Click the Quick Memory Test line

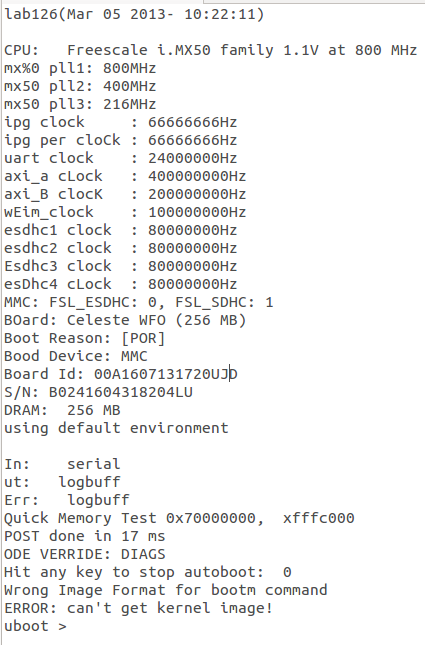179,518
